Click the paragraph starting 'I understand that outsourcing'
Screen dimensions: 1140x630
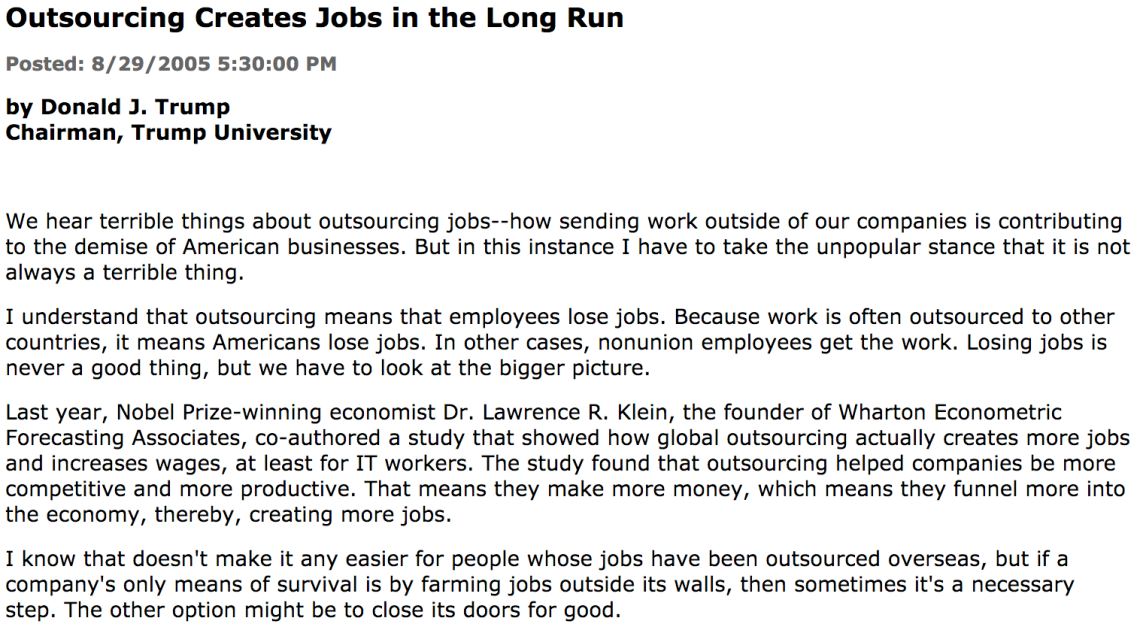(x=560, y=342)
